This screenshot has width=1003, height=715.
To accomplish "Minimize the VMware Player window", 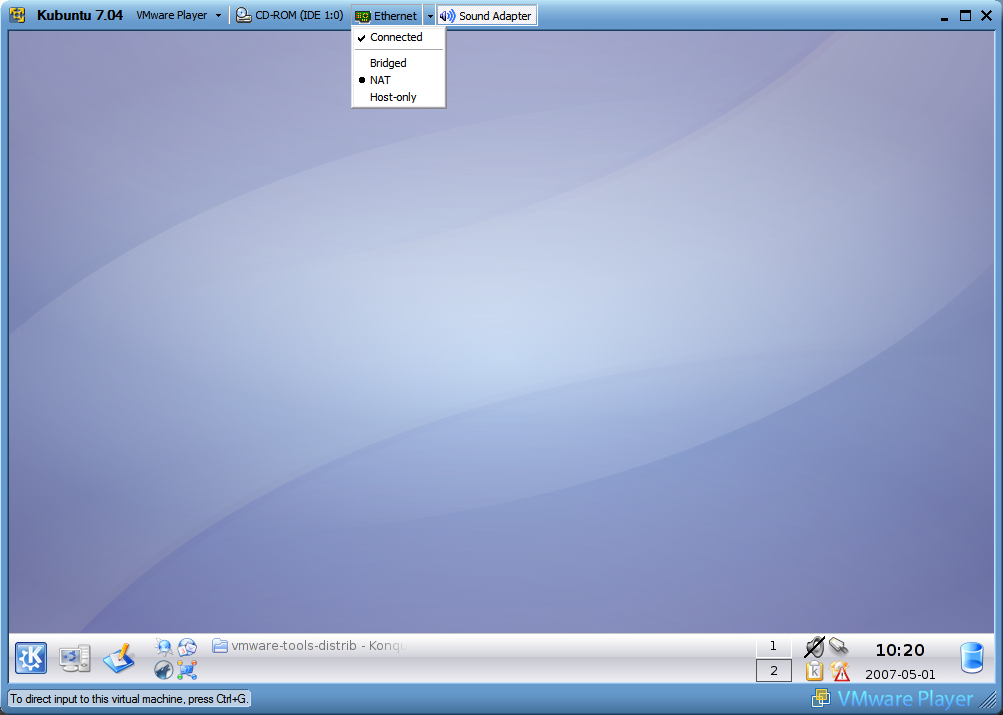I will point(944,17).
